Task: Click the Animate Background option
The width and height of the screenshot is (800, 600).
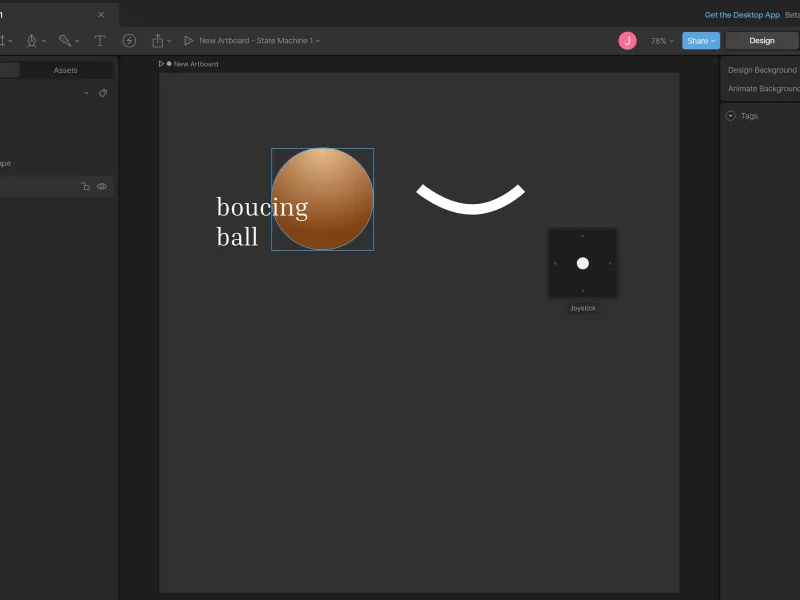Action: (x=764, y=89)
